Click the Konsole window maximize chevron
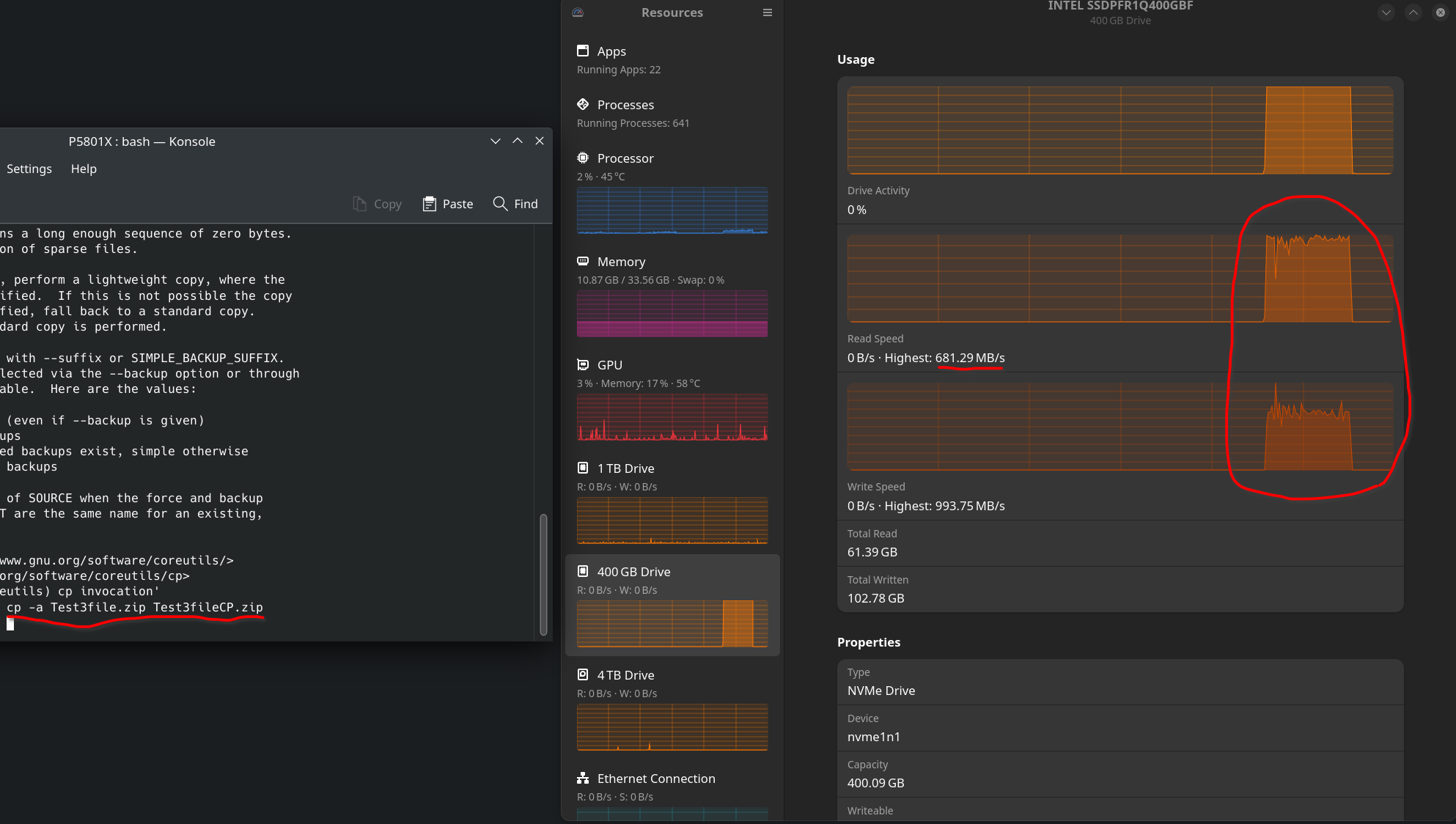The height and width of the screenshot is (824, 1456). coord(518,141)
